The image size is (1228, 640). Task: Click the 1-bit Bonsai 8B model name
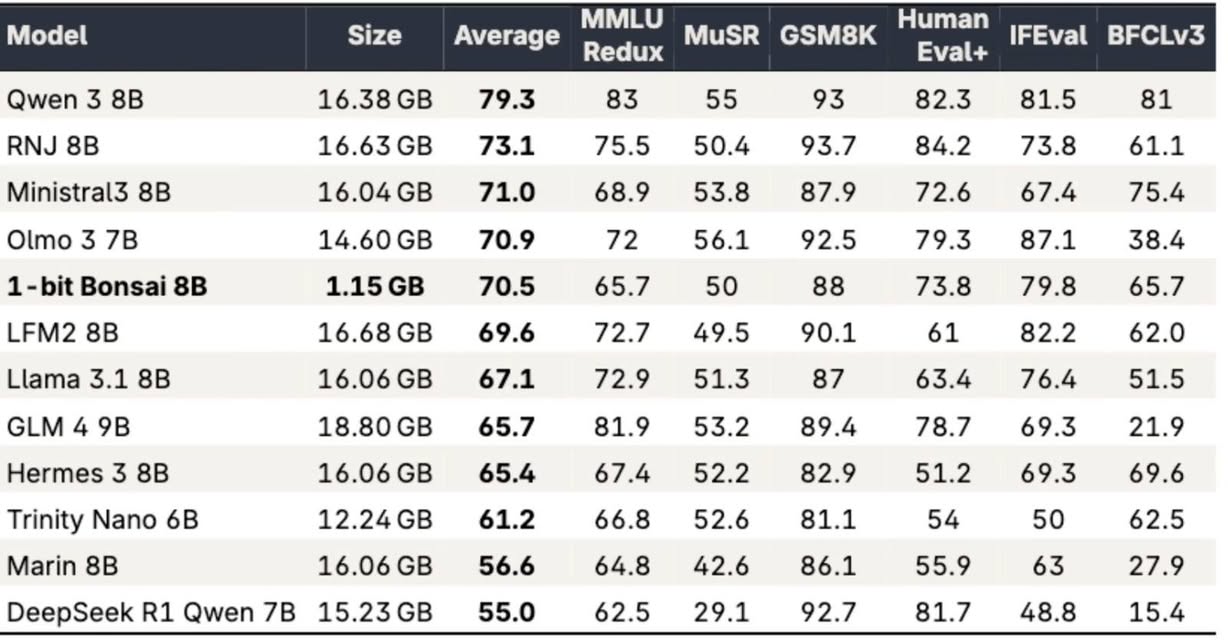coord(107,287)
